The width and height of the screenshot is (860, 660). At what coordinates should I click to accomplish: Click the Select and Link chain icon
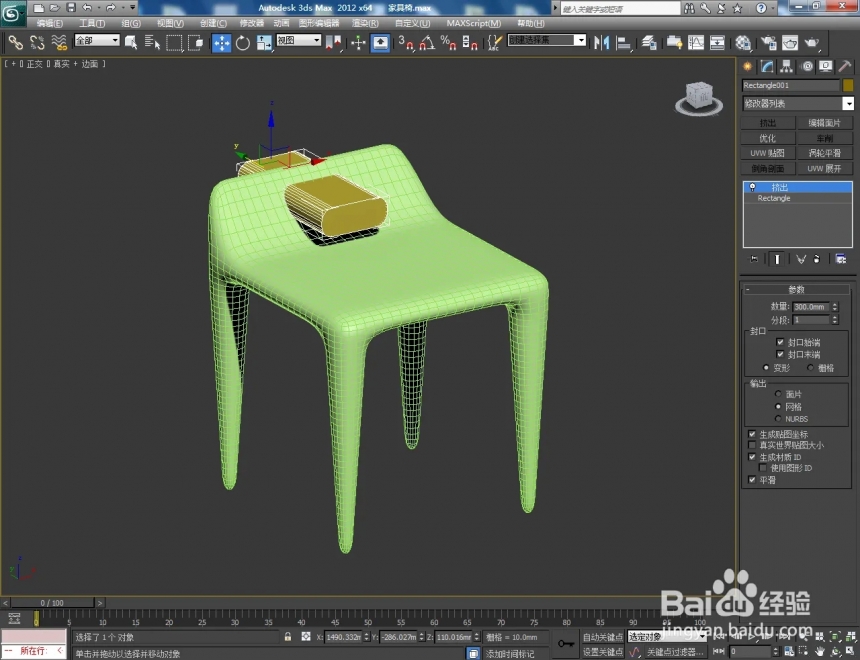[x=15, y=42]
